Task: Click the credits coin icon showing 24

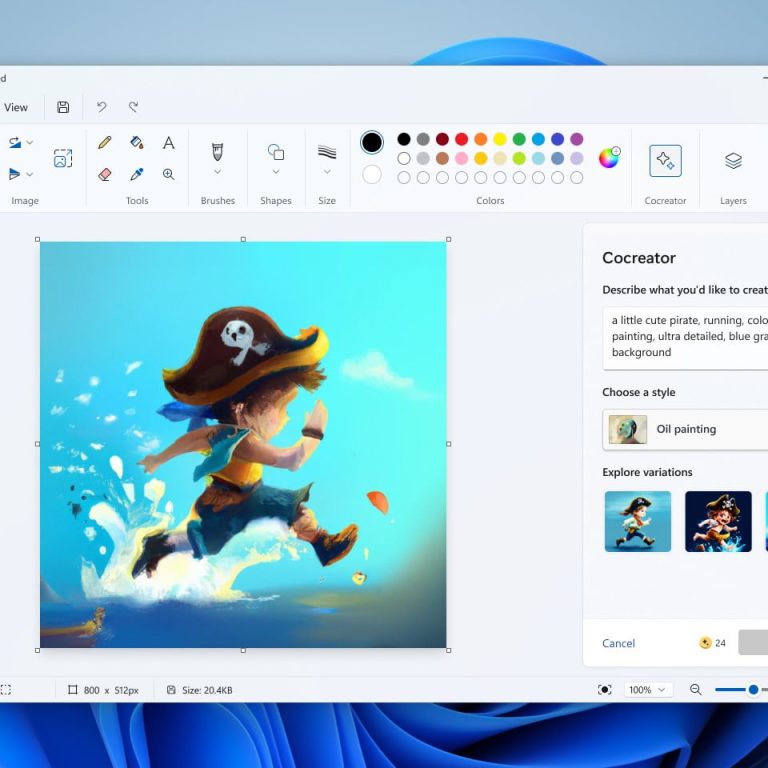Action: pos(705,643)
